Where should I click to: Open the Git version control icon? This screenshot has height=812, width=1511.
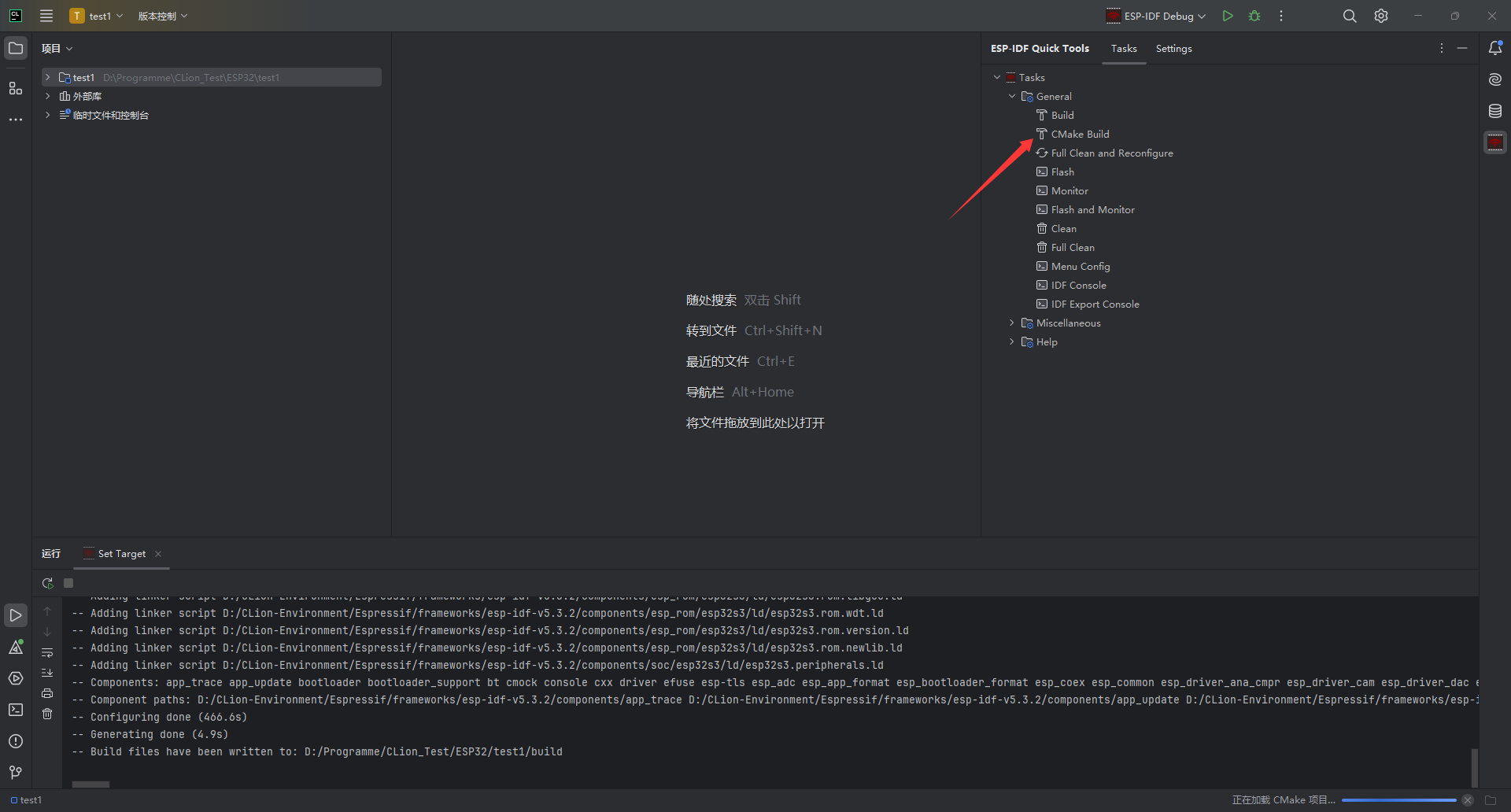pos(16,773)
